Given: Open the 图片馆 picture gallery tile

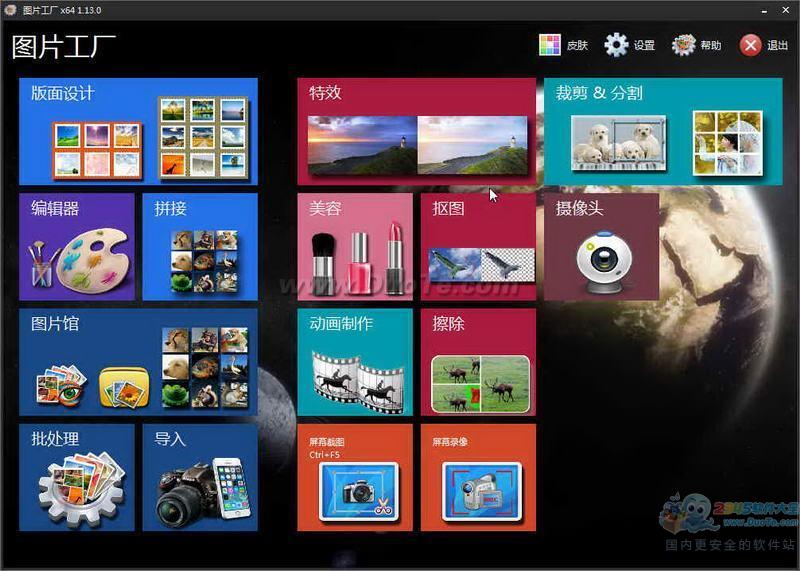Looking at the screenshot, I should (138, 362).
